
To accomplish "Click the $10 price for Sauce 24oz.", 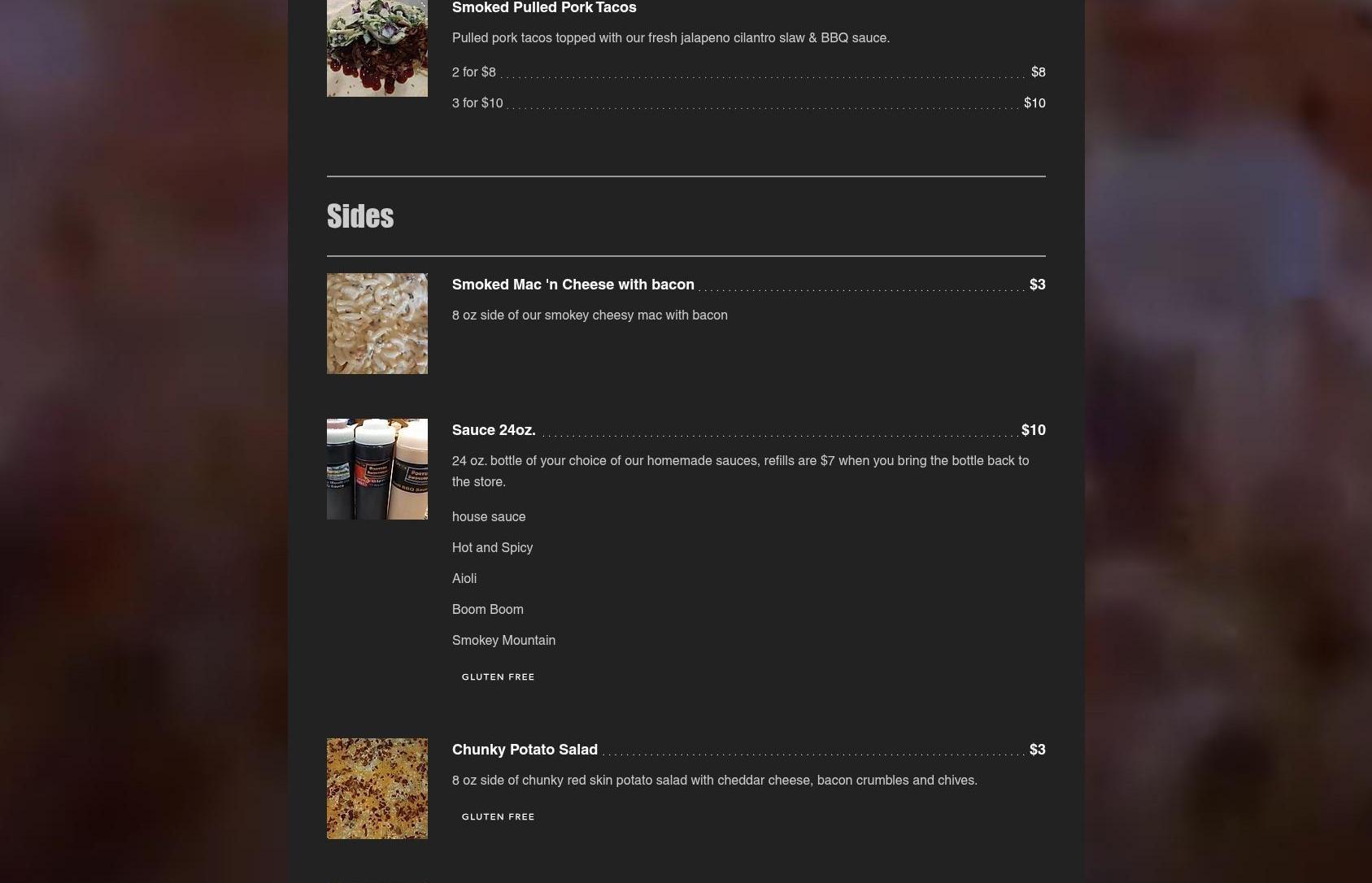I will point(1033,430).
